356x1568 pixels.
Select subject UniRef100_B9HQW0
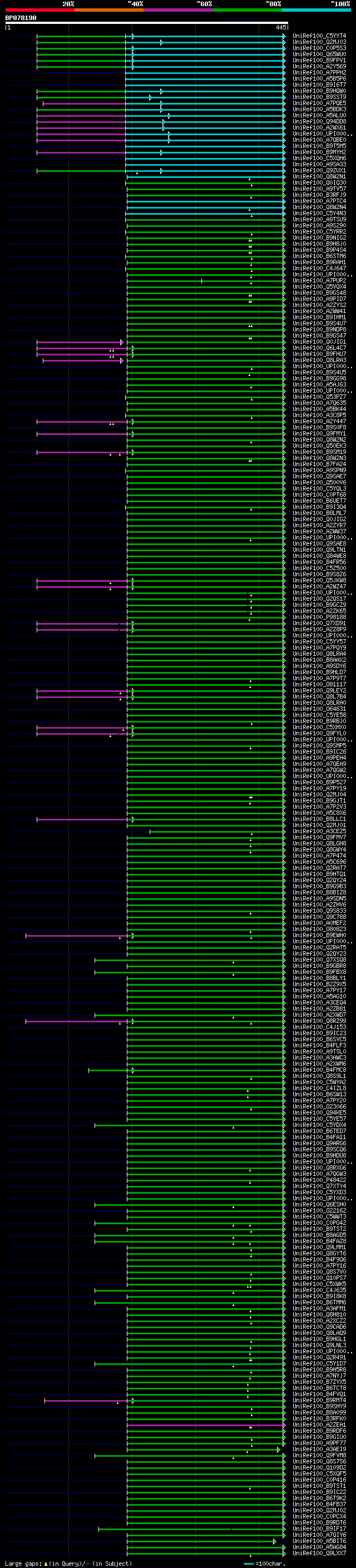point(319,91)
